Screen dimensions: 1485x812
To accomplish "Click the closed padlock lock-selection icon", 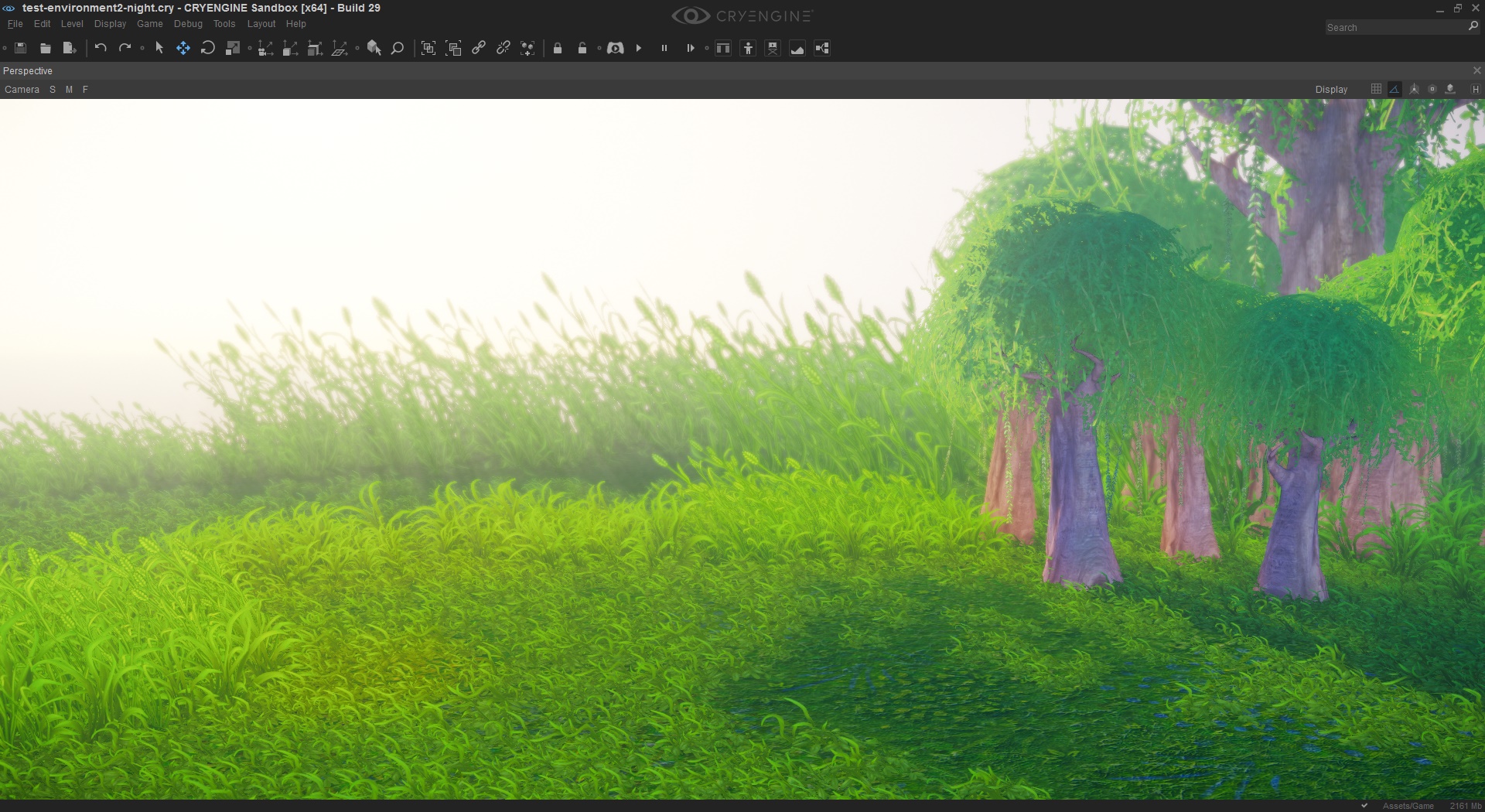I will [558, 48].
